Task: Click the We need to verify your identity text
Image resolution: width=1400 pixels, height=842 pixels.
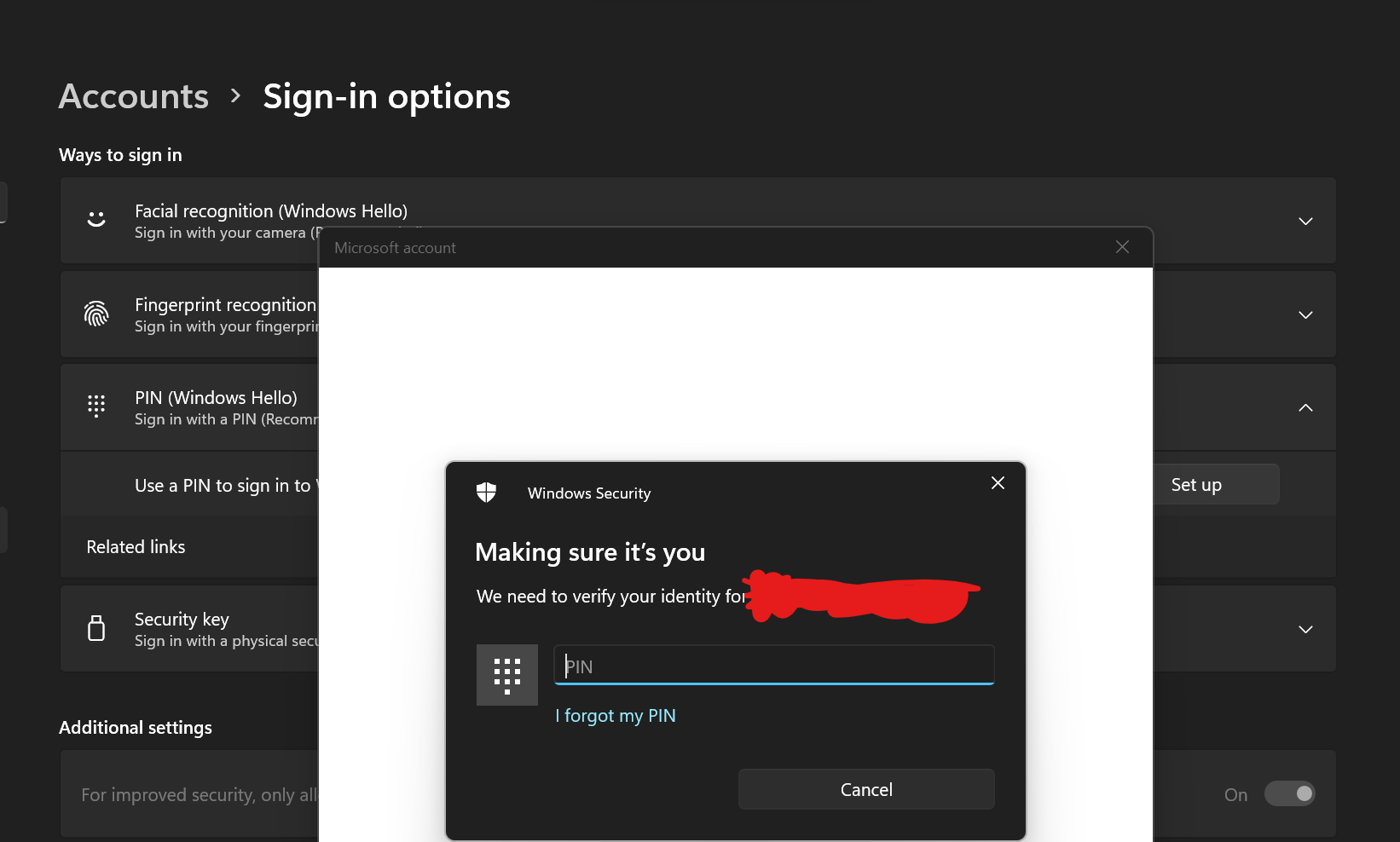Action: pyautogui.click(x=610, y=597)
